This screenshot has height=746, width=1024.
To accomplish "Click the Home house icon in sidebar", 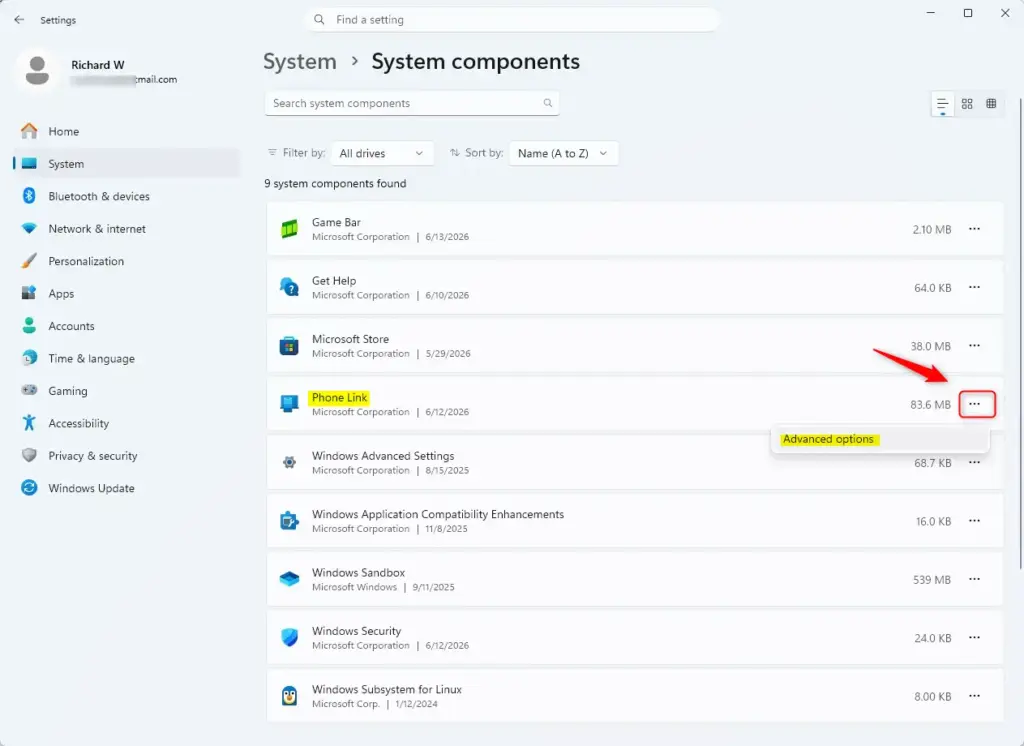I will (x=29, y=131).
